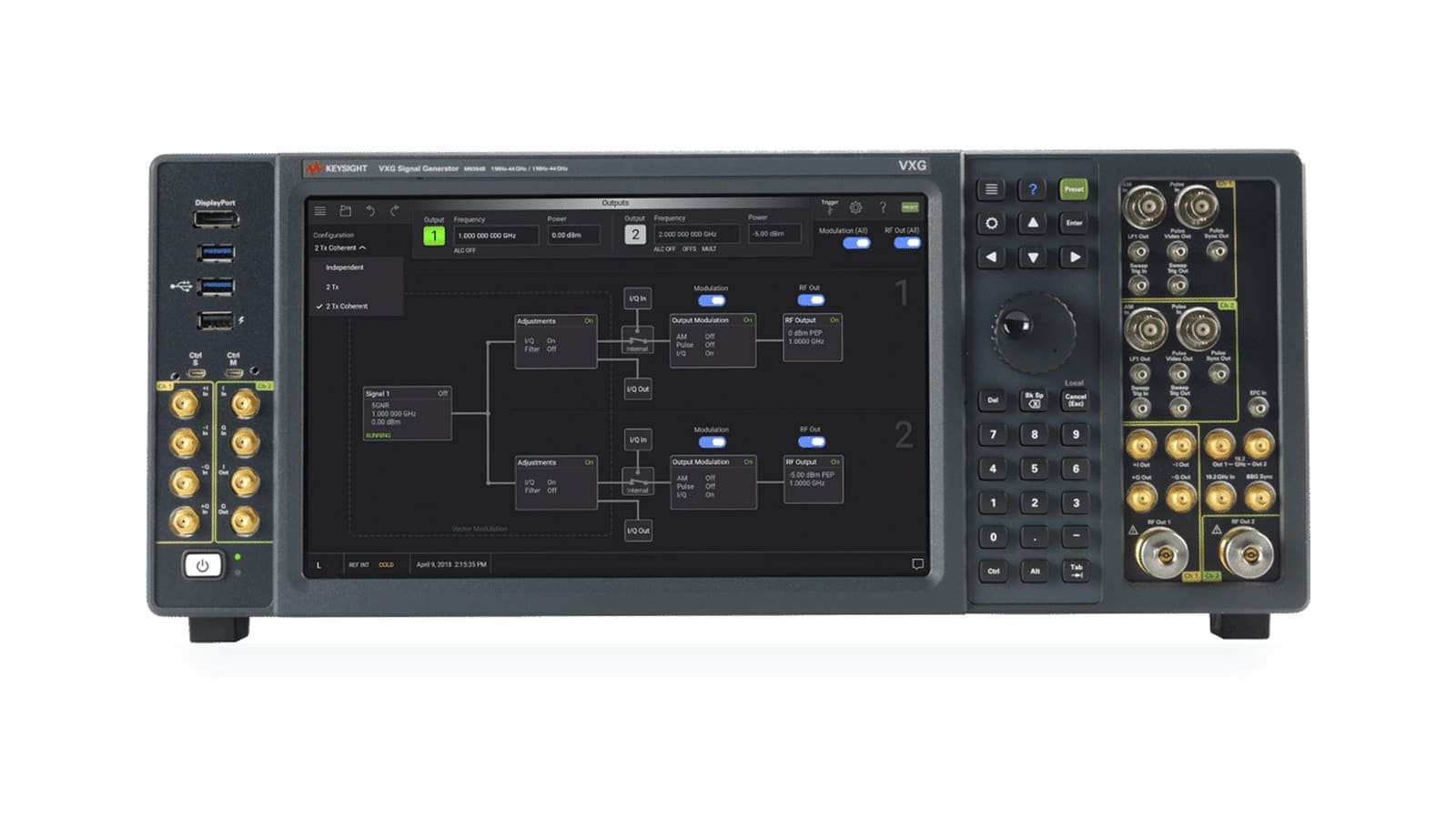This screenshot has height=819, width=1456.
Task: Click the number 0 keypad key
Action: 993,537
